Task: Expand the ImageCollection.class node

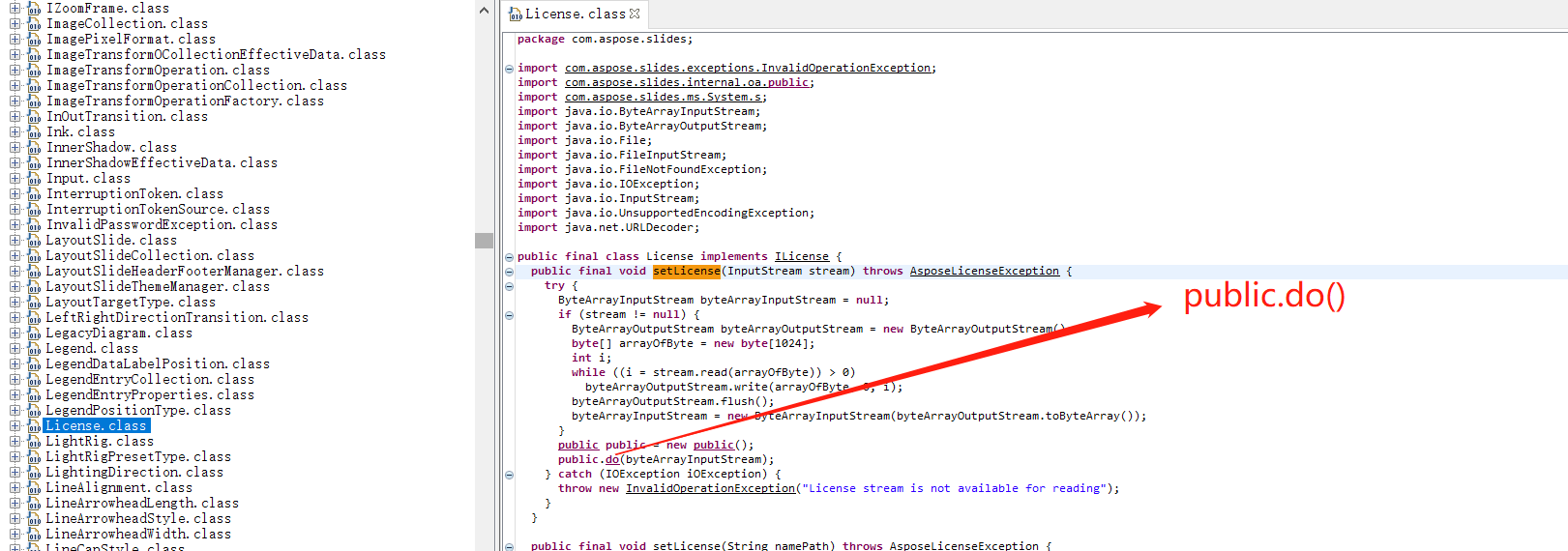Action: (x=15, y=23)
